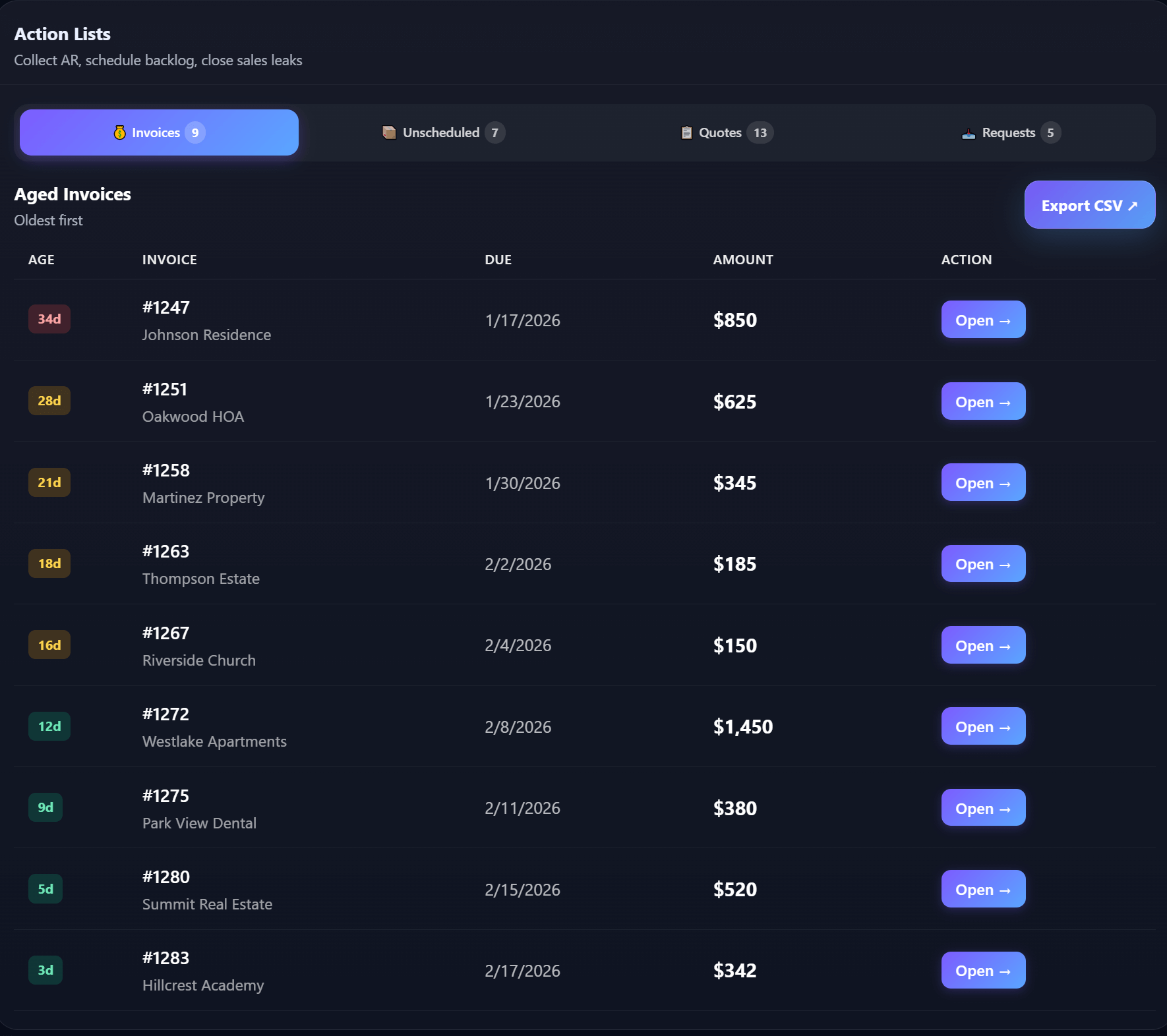Select the Requests tab
The height and width of the screenshot is (1036, 1167).
click(x=1010, y=132)
